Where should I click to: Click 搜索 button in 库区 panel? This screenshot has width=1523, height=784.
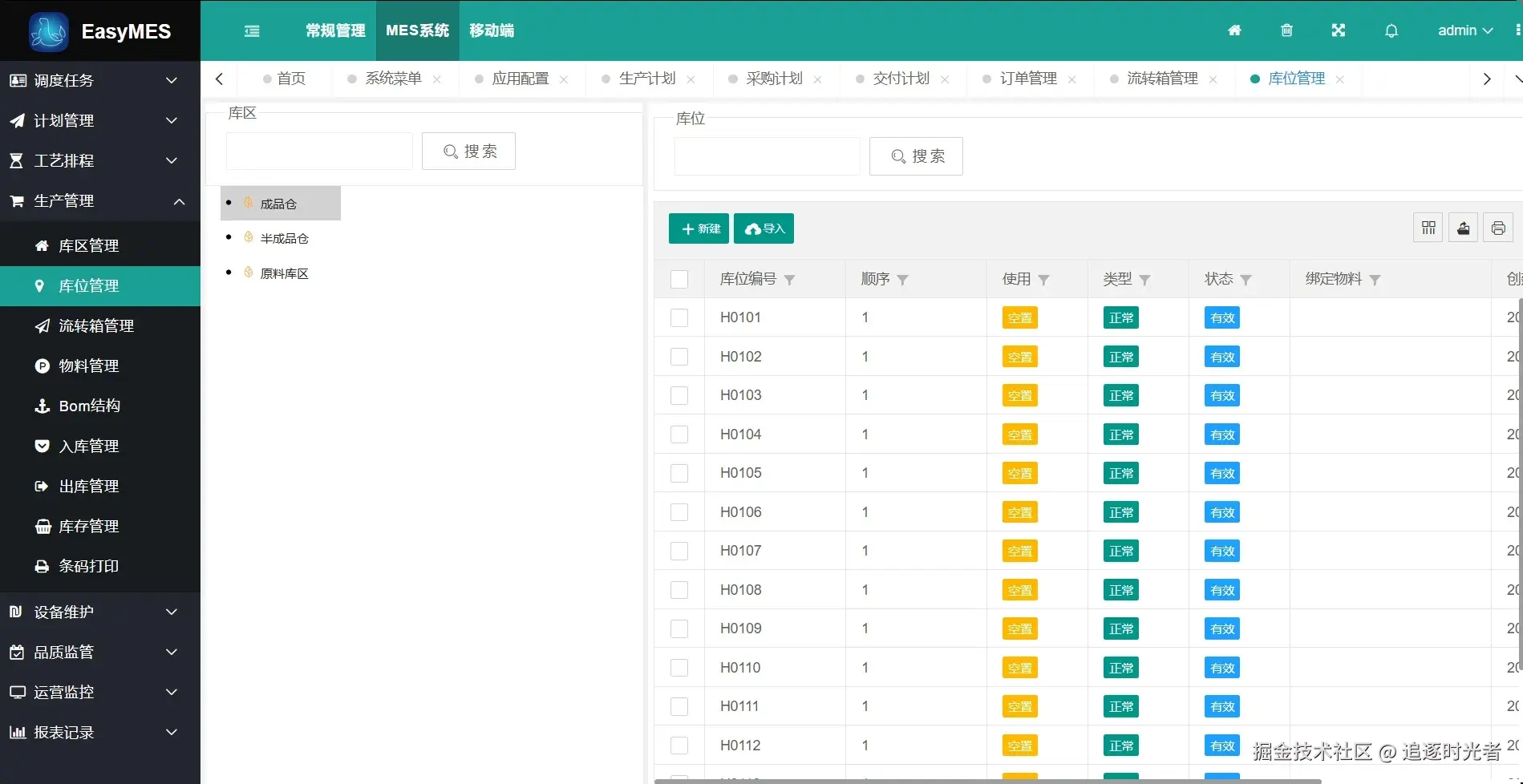click(468, 152)
